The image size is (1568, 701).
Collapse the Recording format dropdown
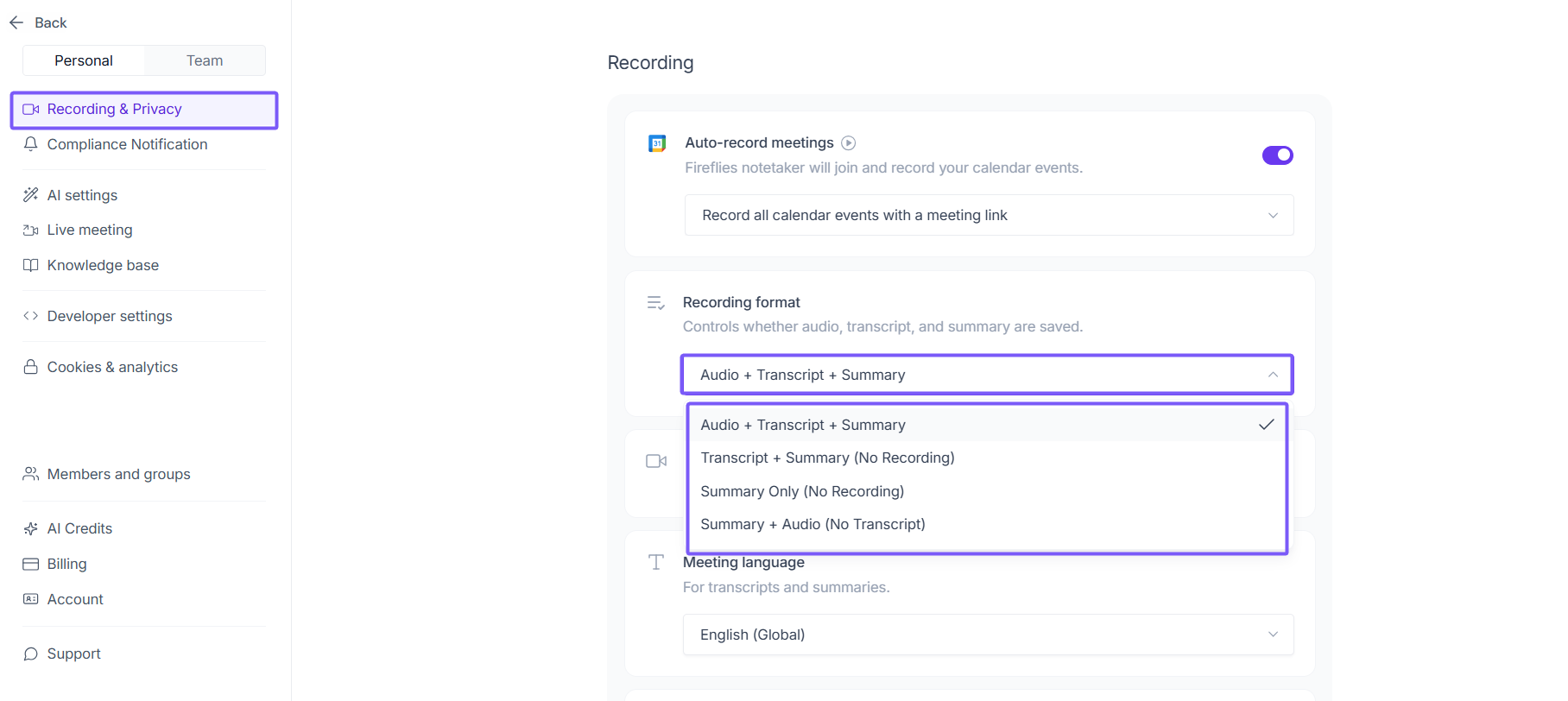[987, 375]
